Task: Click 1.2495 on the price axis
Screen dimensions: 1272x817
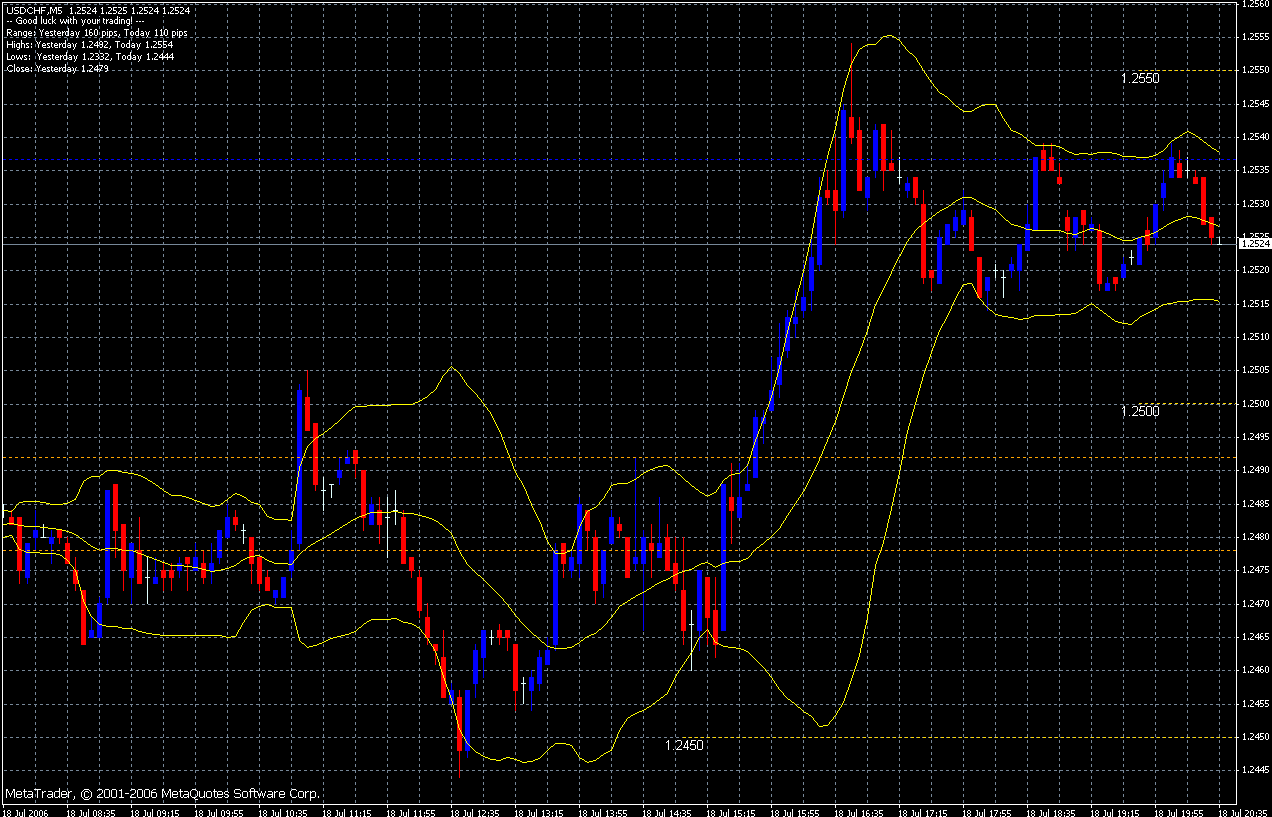Action: coord(1256,436)
